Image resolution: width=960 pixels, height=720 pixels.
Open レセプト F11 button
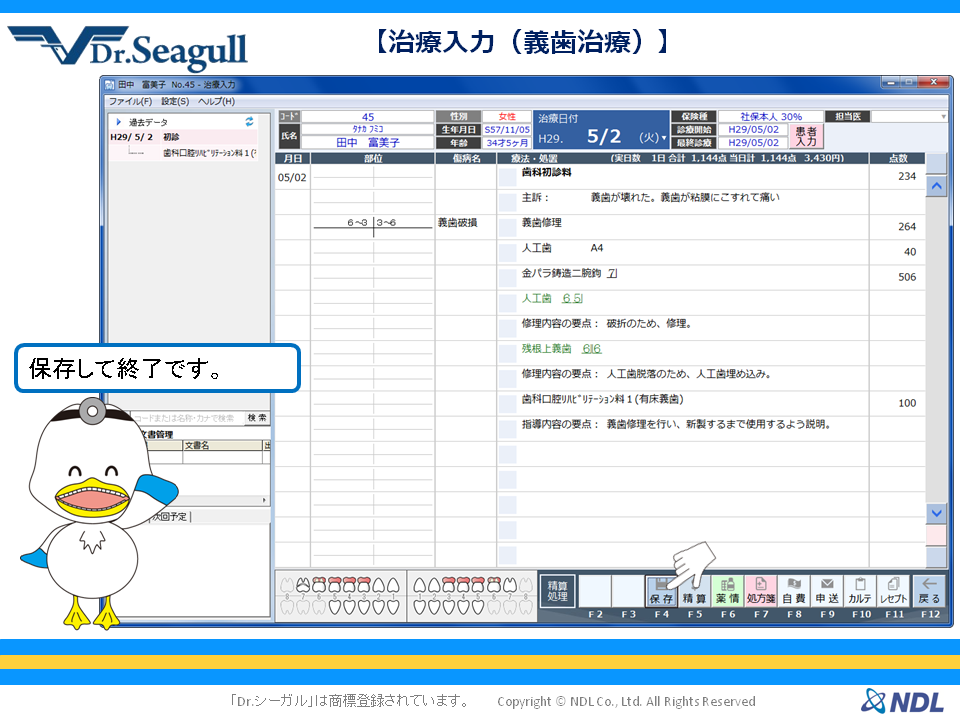[x=893, y=591]
